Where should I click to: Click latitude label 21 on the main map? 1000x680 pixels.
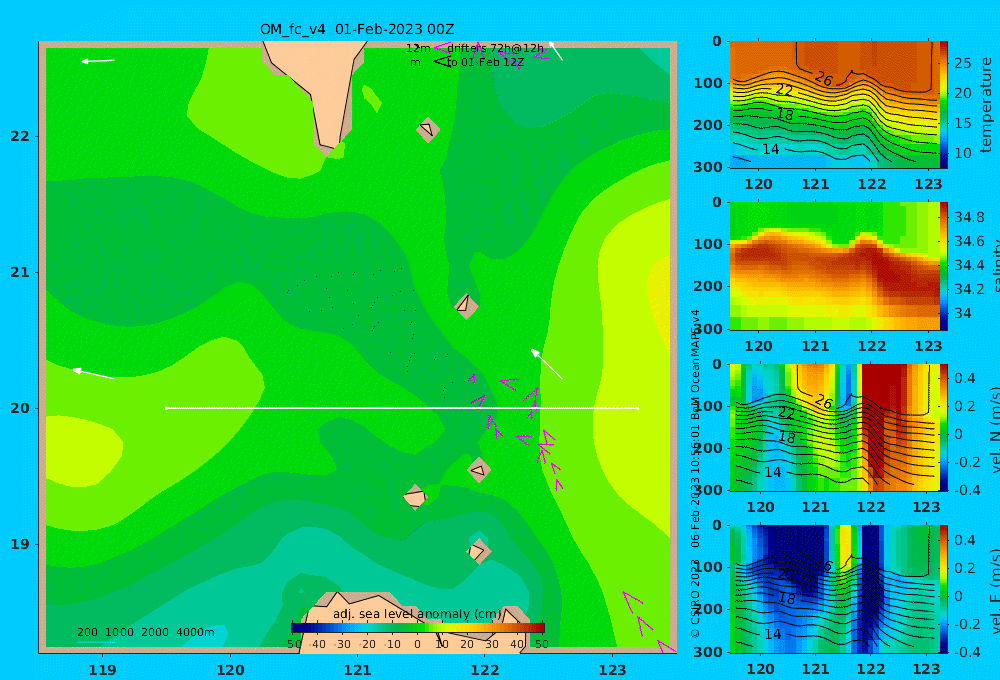20,272
